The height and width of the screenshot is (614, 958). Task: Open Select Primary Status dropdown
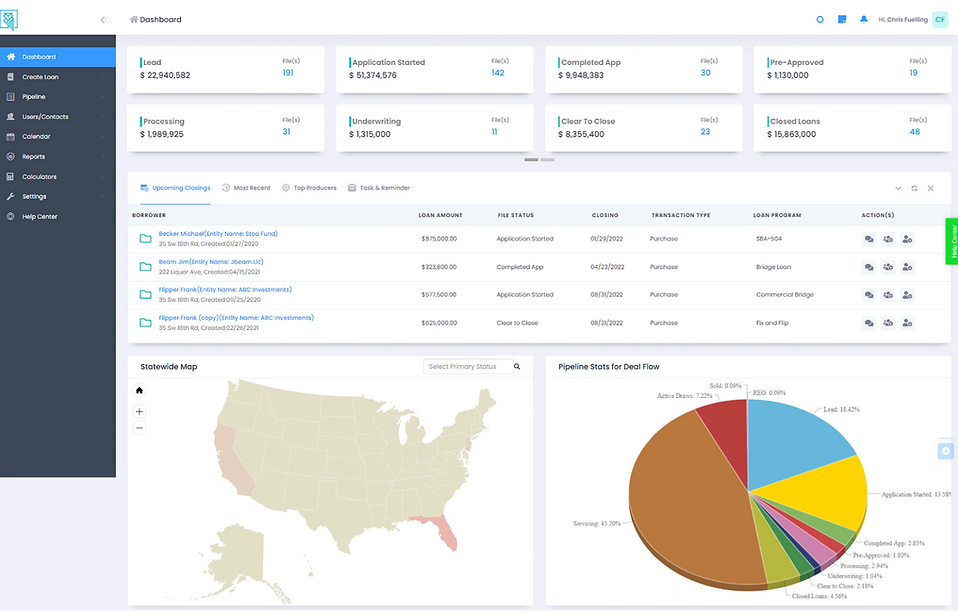468,367
